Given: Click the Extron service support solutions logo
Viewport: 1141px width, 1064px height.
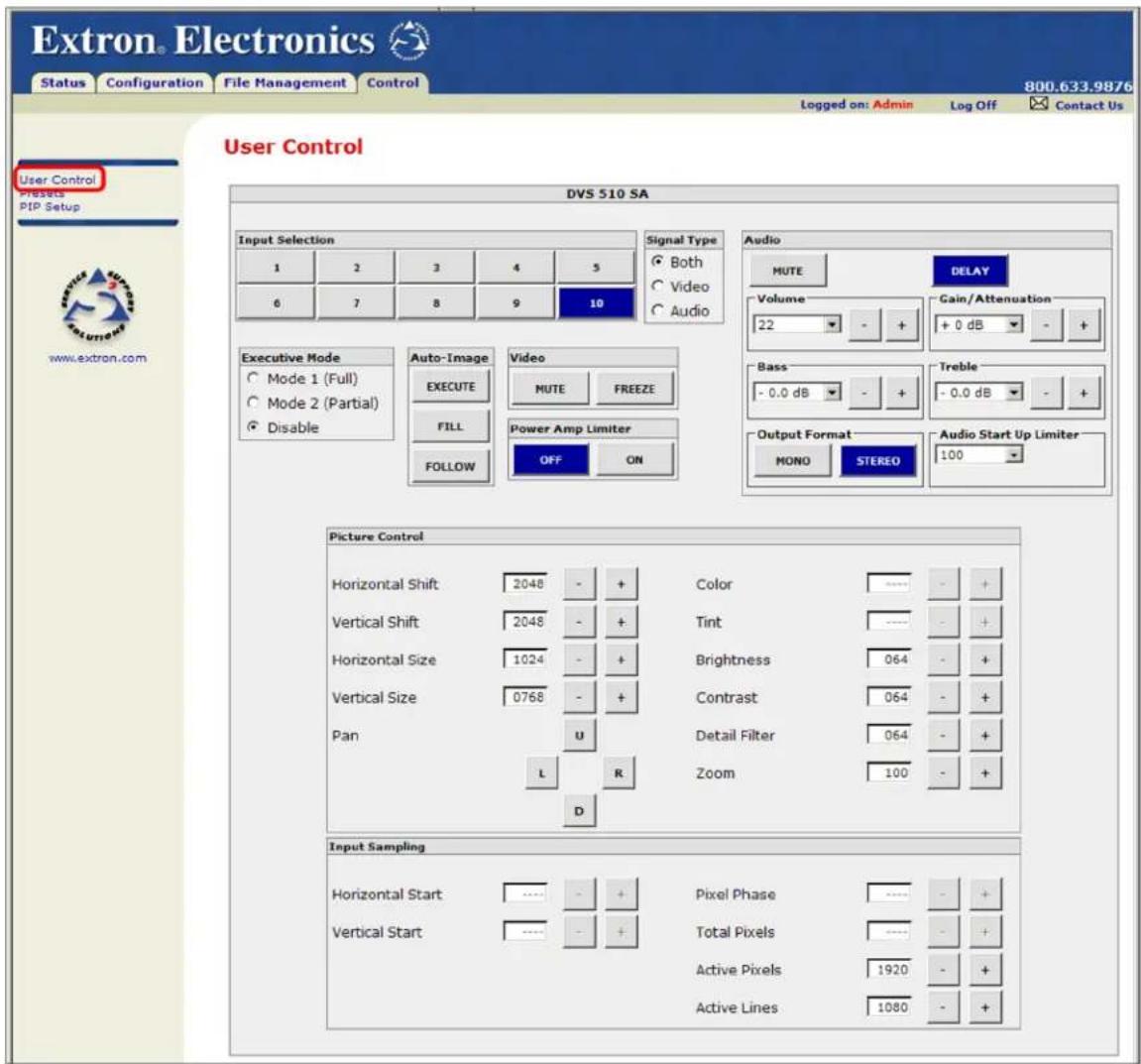Looking at the screenshot, I should (97, 305).
